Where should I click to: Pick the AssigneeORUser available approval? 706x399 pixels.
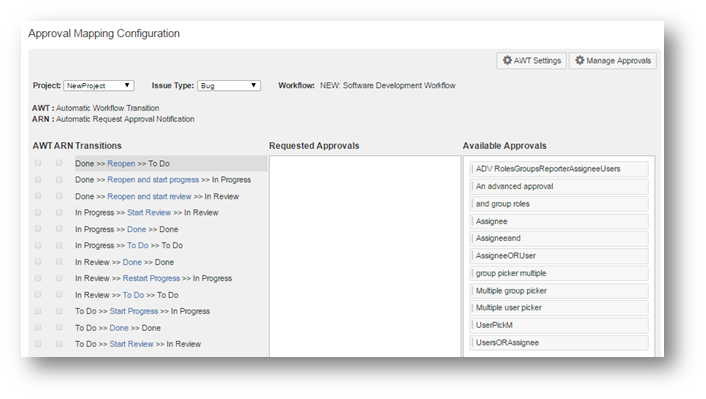(x=559, y=256)
